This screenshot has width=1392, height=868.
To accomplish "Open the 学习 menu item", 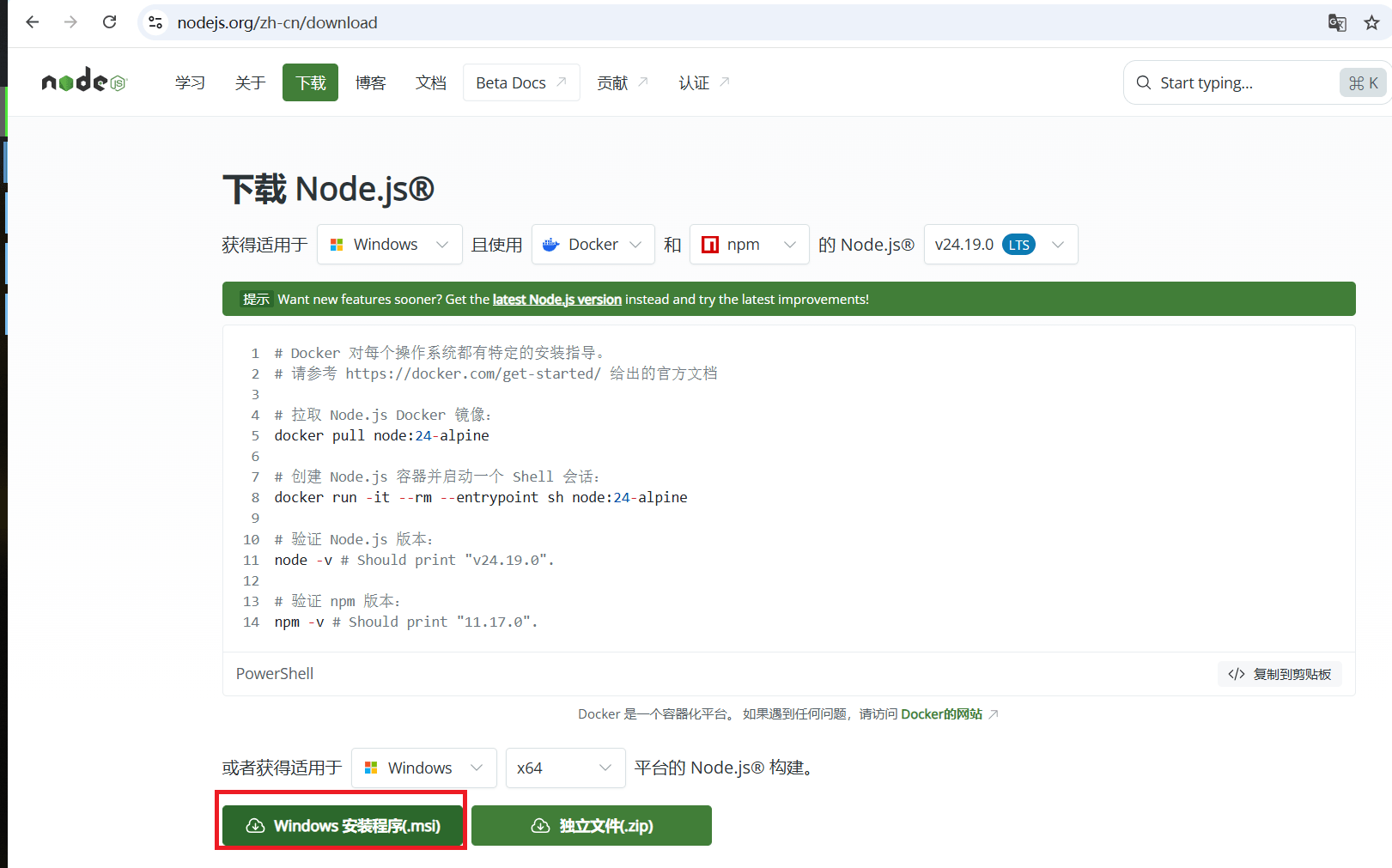I will 190,82.
